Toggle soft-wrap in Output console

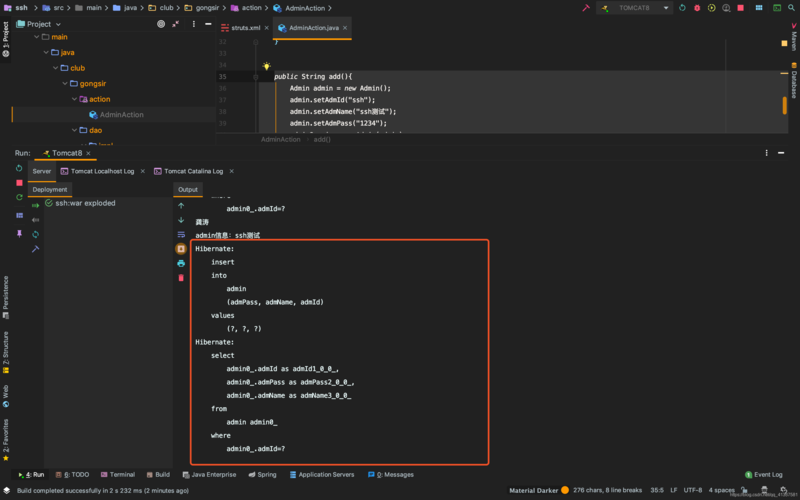click(181, 234)
